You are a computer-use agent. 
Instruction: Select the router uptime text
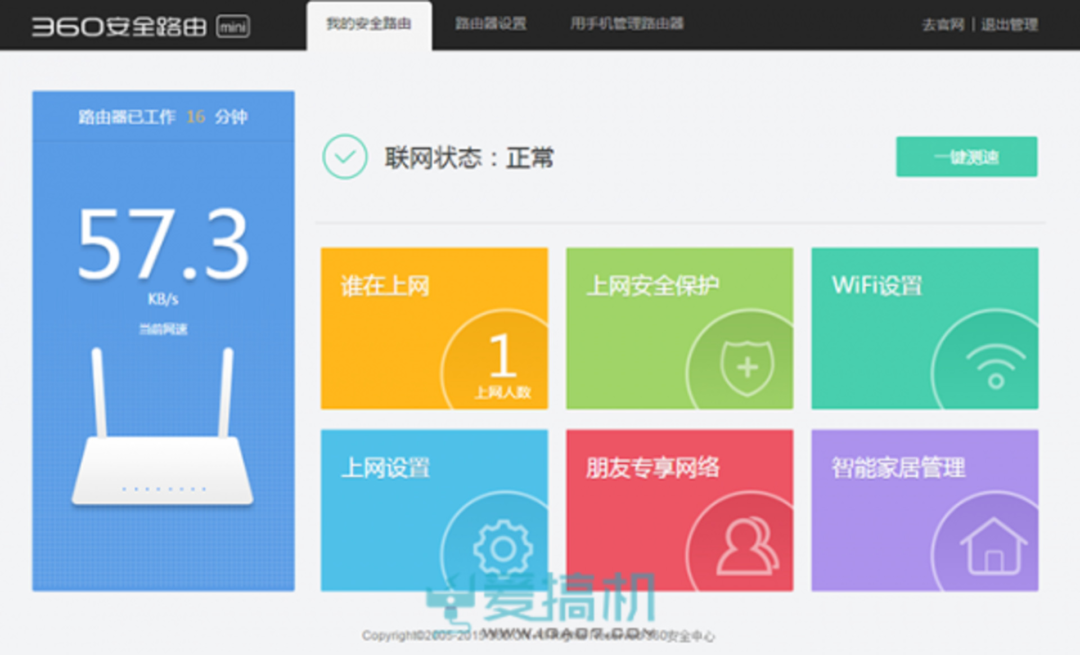tap(163, 117)
